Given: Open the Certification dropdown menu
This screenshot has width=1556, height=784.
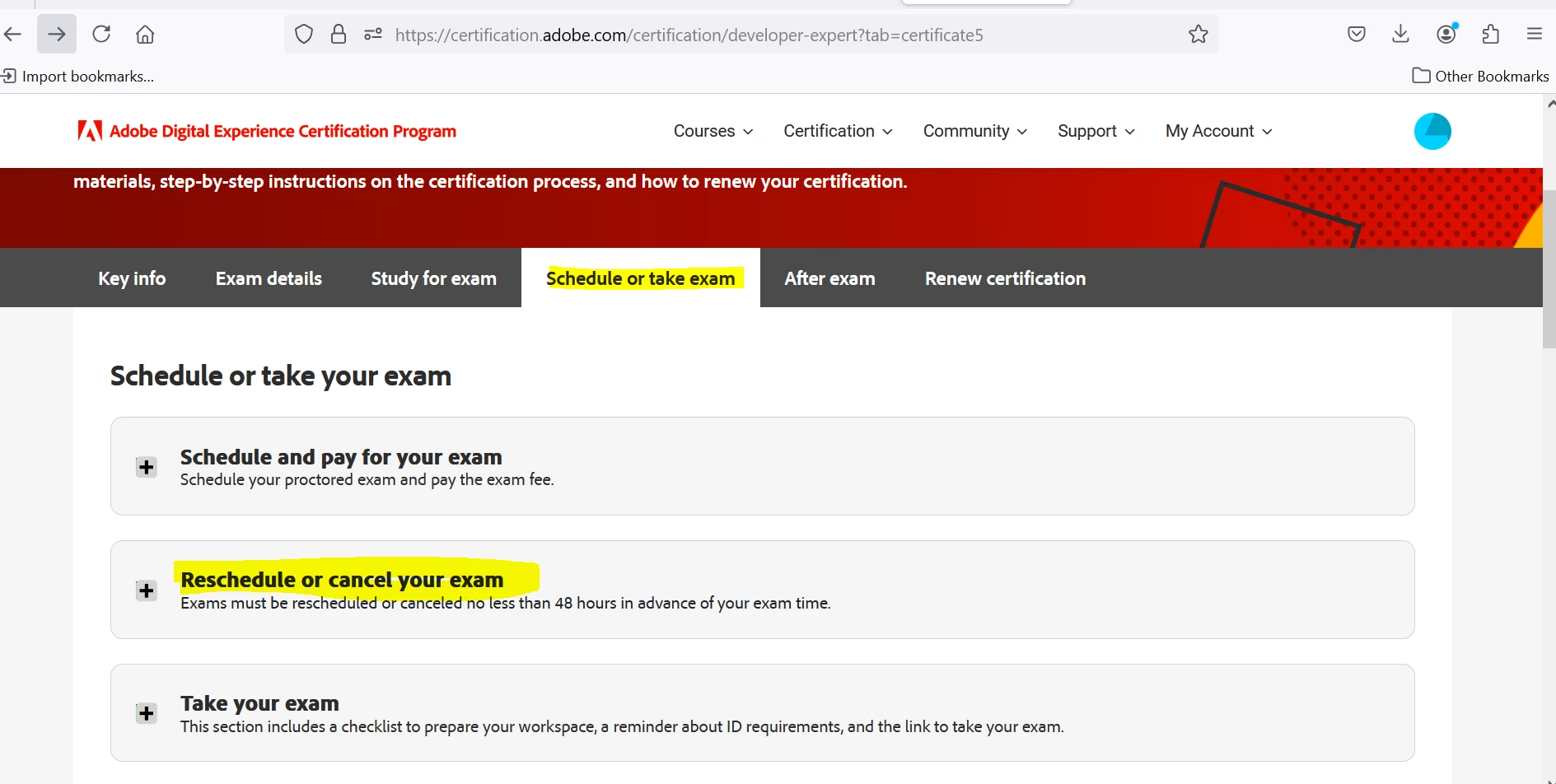Looking at the screenshot, I should [x=838, y=131].
